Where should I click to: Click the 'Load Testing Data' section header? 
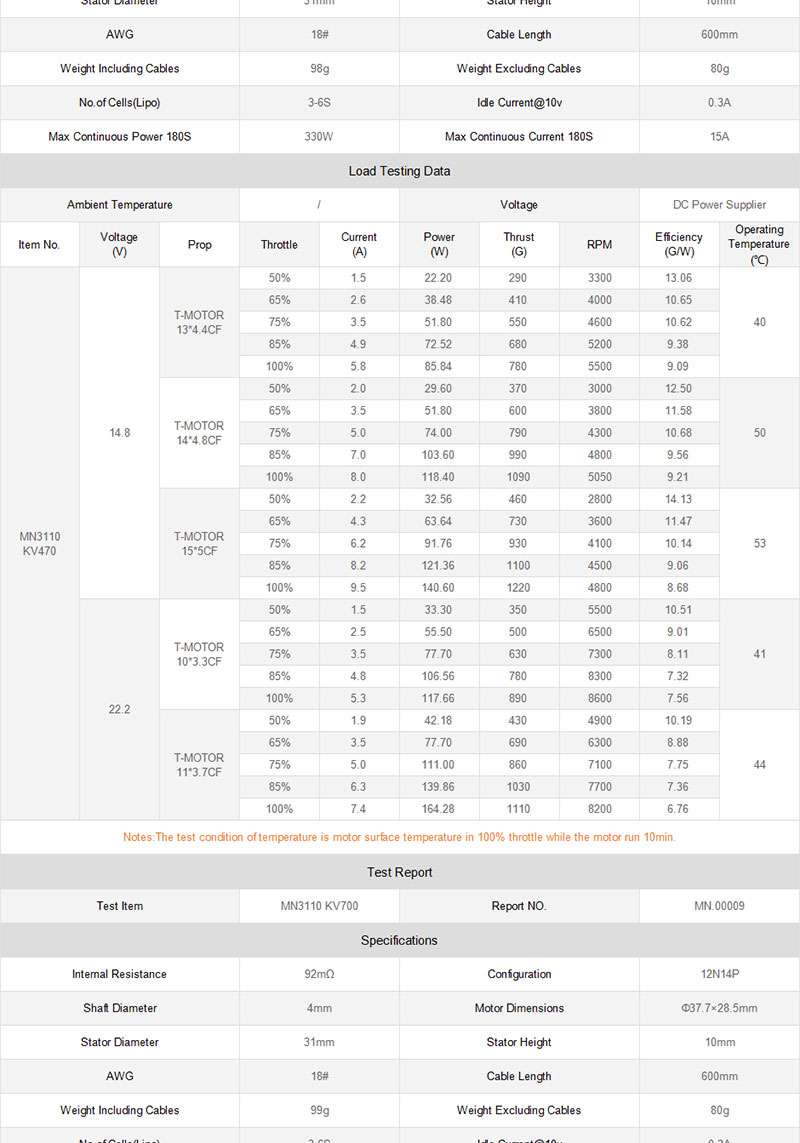click(400, 171)
